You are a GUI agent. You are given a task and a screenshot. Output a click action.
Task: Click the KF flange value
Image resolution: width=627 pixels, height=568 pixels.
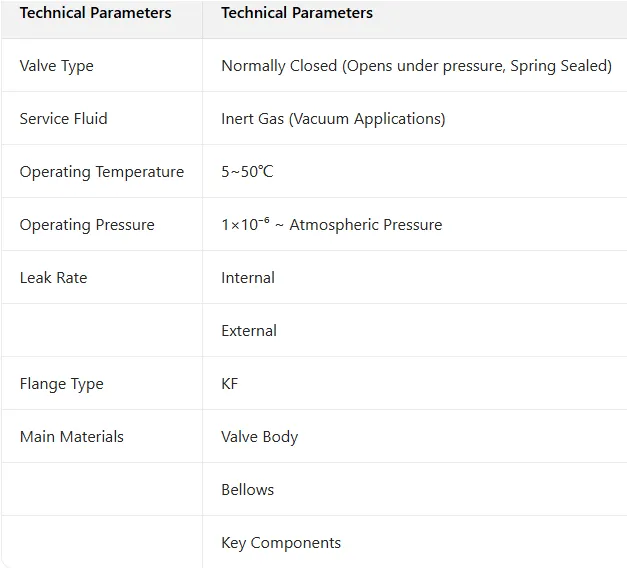coord(230,384)
